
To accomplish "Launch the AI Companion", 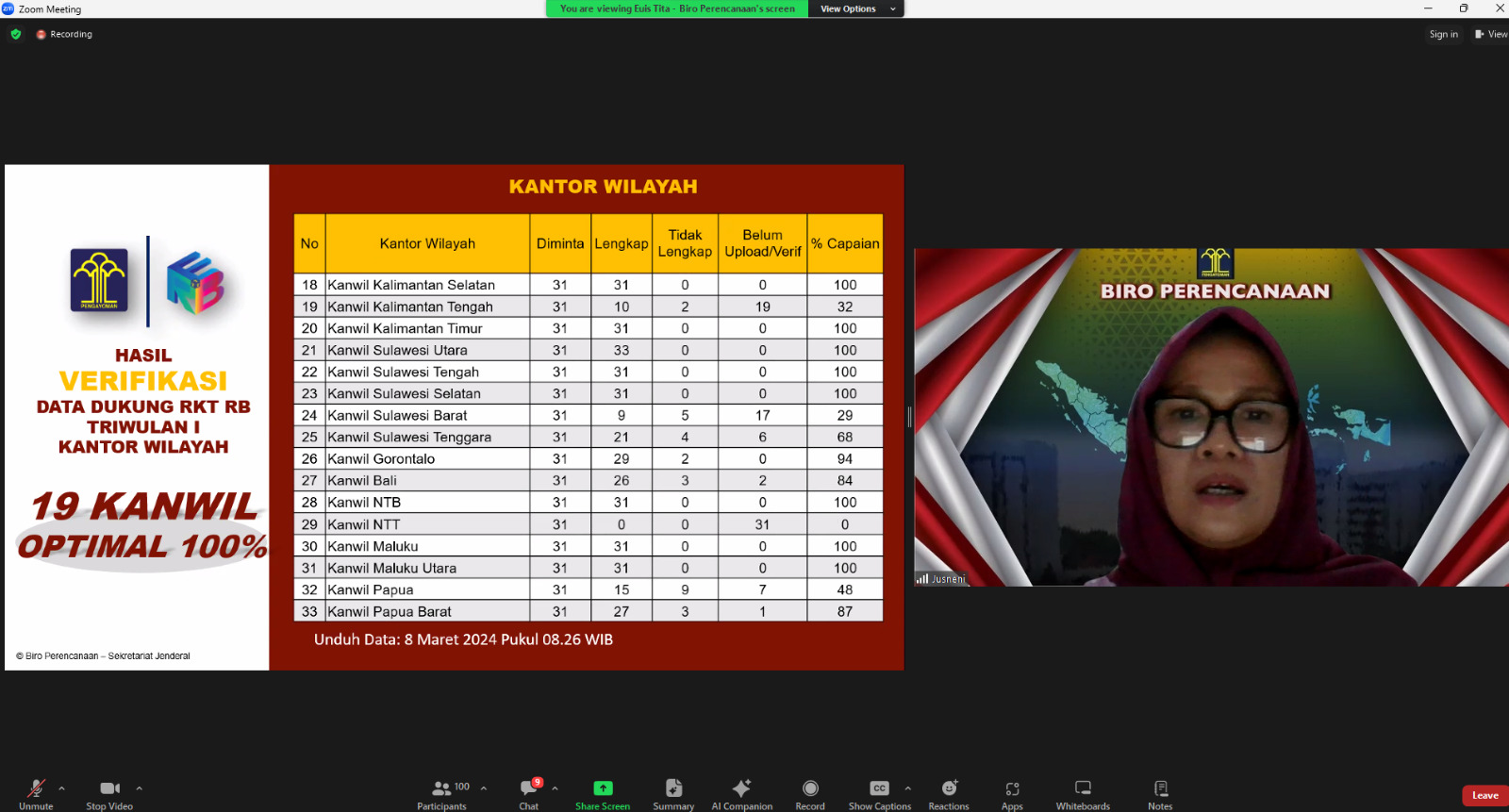I will 741,792.
